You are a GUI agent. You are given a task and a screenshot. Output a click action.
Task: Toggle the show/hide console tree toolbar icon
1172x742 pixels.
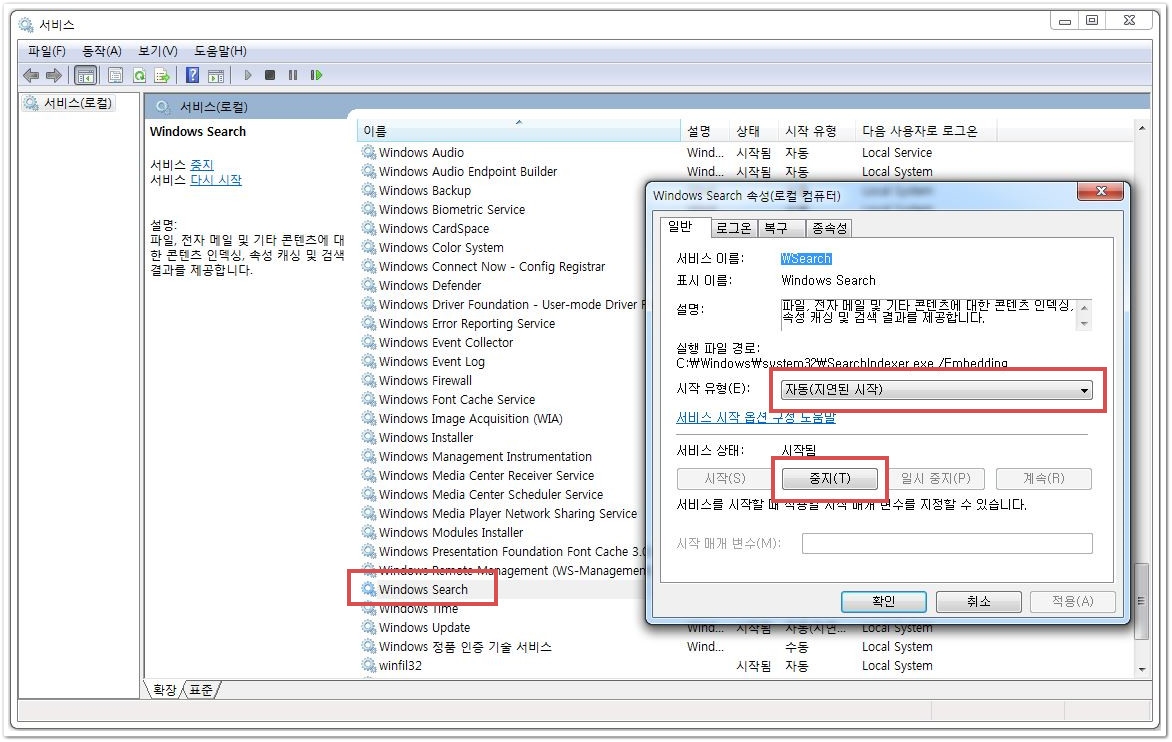point(86,75)
